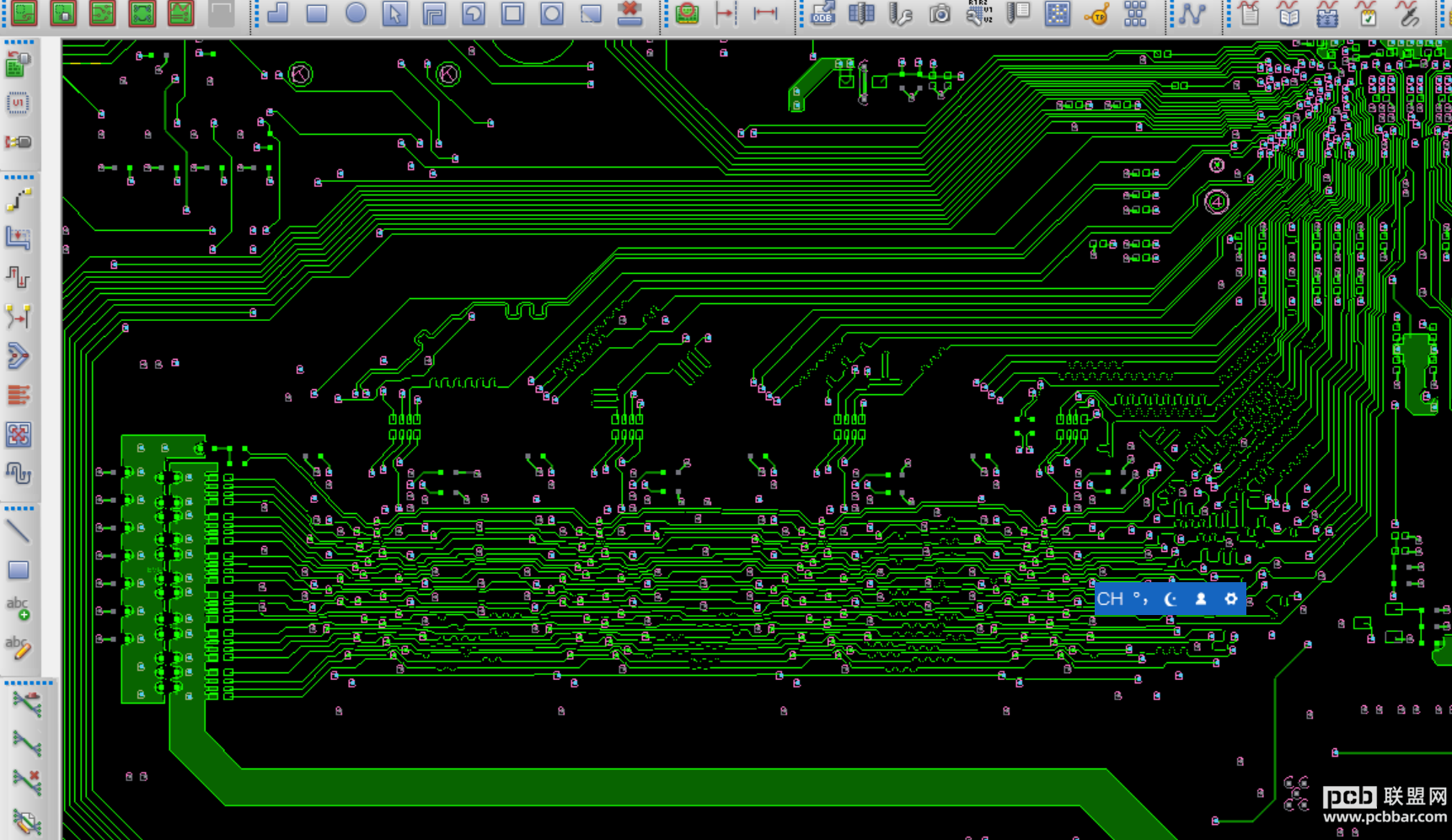Click the abc Add Text tool

(x=19, y=608)
